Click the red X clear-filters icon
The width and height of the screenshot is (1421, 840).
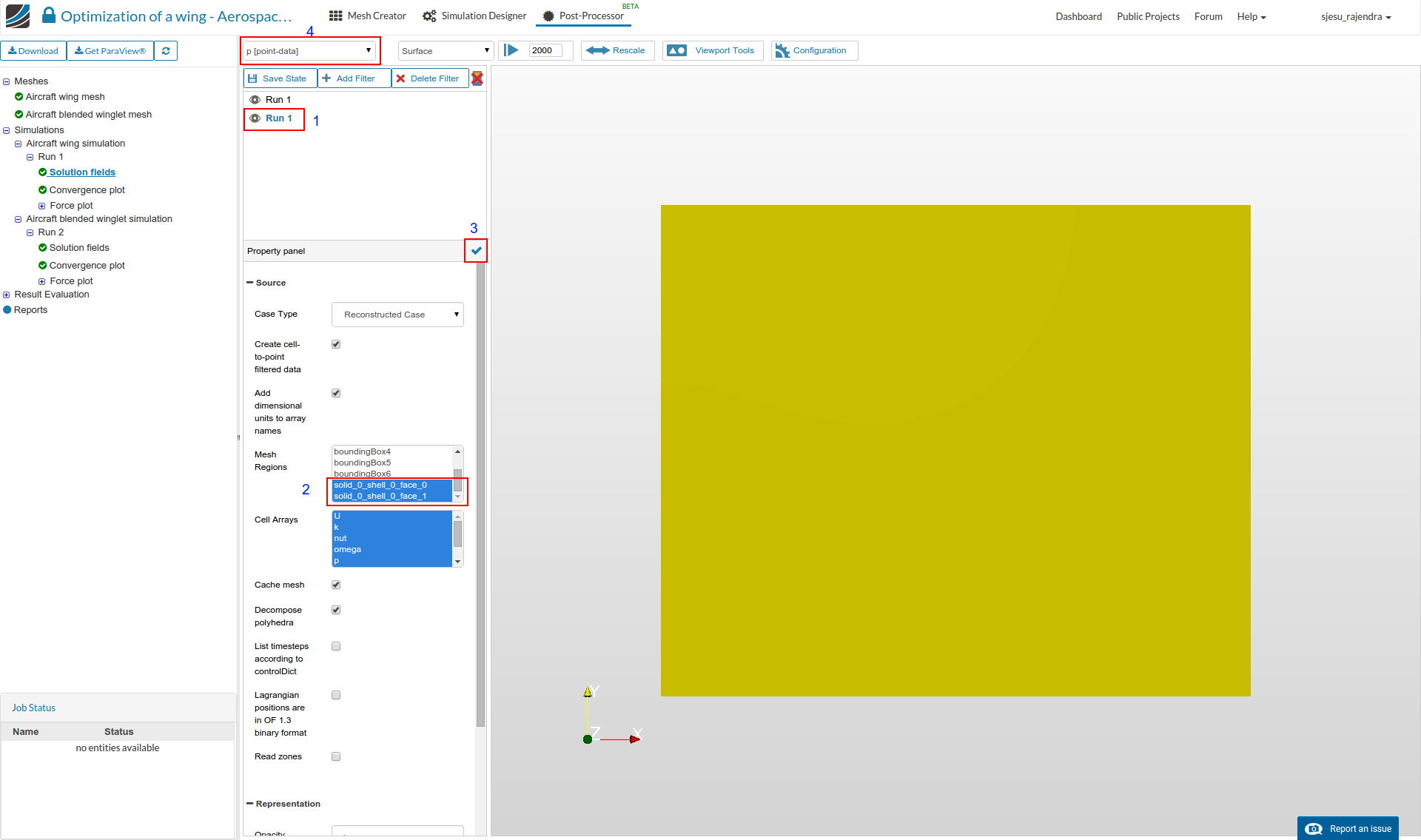477,78
